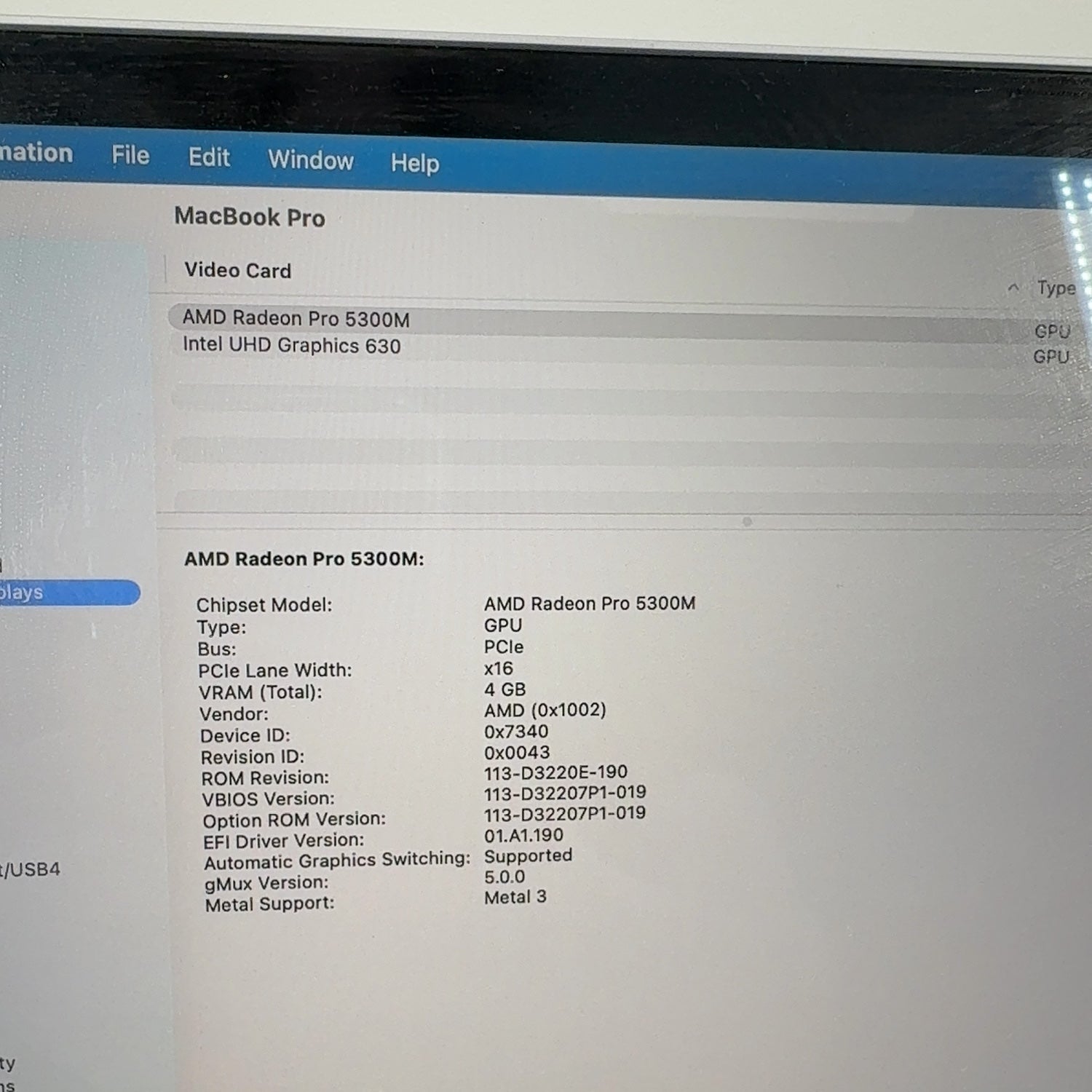
Task: Click the lane width value 'x16'
Action: click(499, 668)
